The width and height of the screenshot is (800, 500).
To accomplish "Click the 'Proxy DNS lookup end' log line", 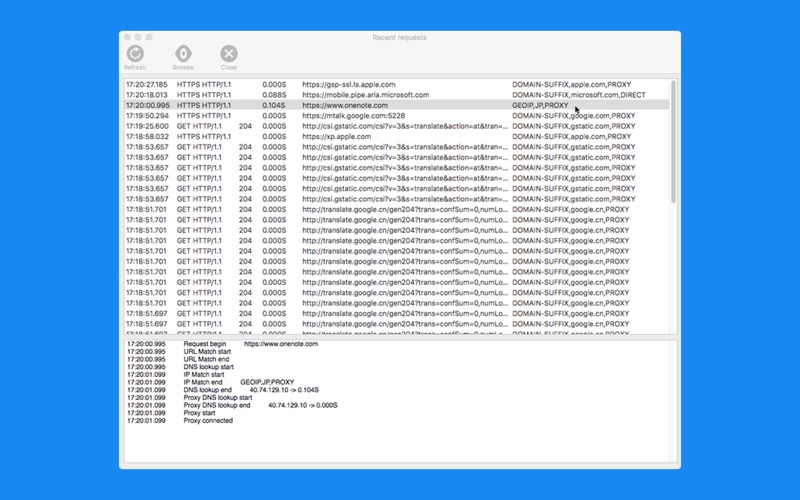I will [x=398, y=405].
